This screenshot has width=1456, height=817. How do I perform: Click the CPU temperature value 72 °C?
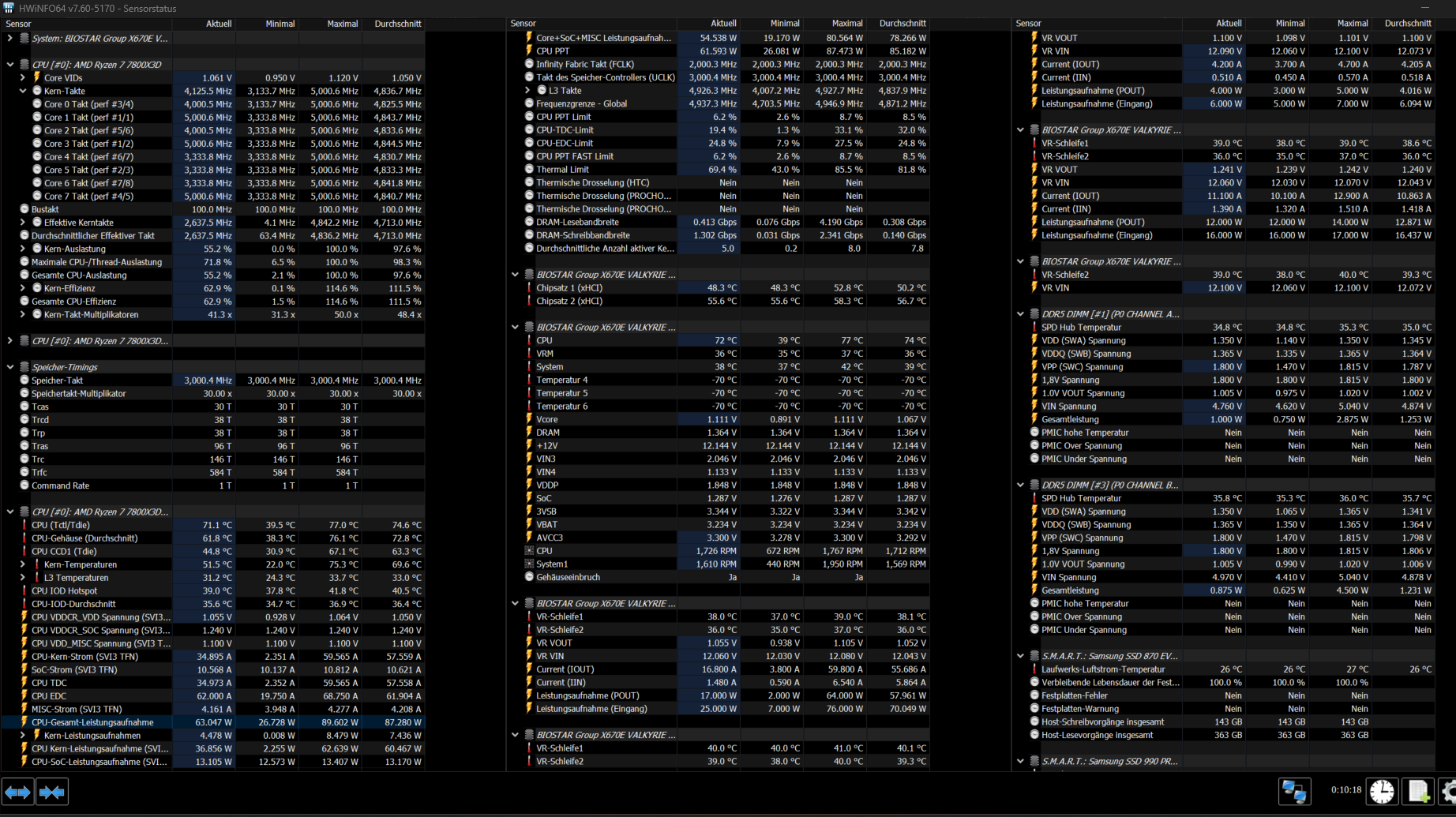(x=726, y=340)
